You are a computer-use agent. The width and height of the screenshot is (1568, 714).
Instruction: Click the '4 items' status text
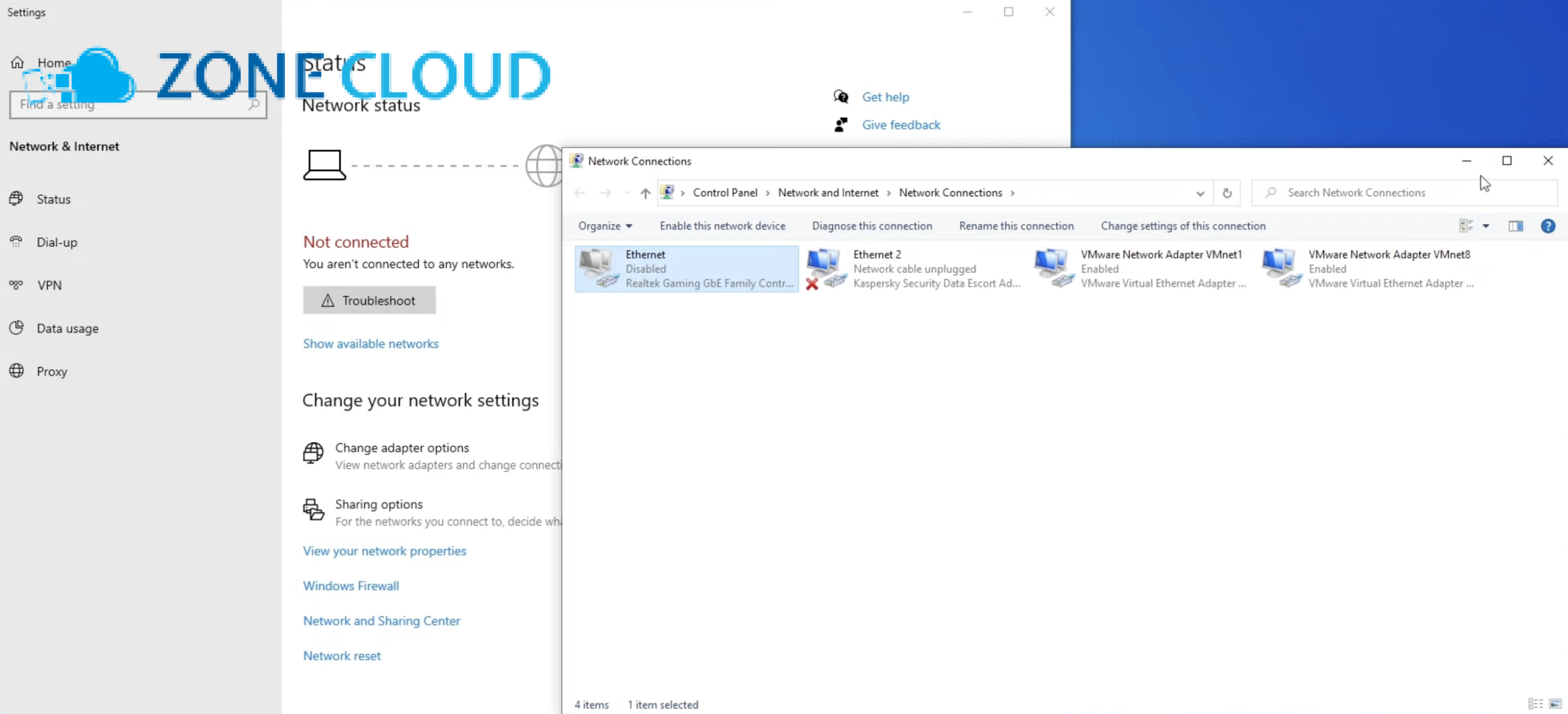592,705
